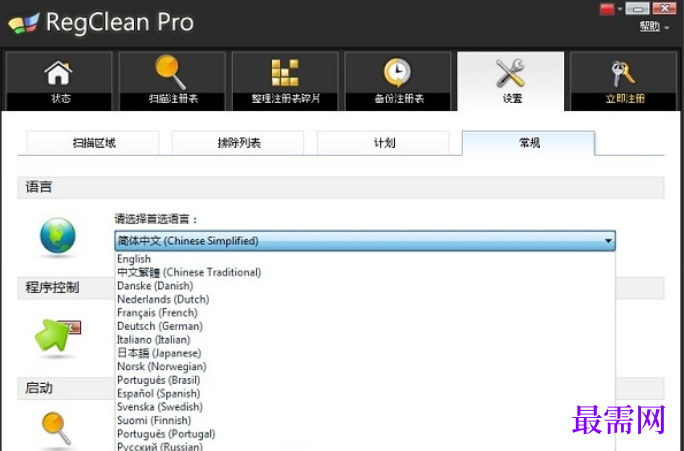Select the 设置 tools tab

coord(510,81)
